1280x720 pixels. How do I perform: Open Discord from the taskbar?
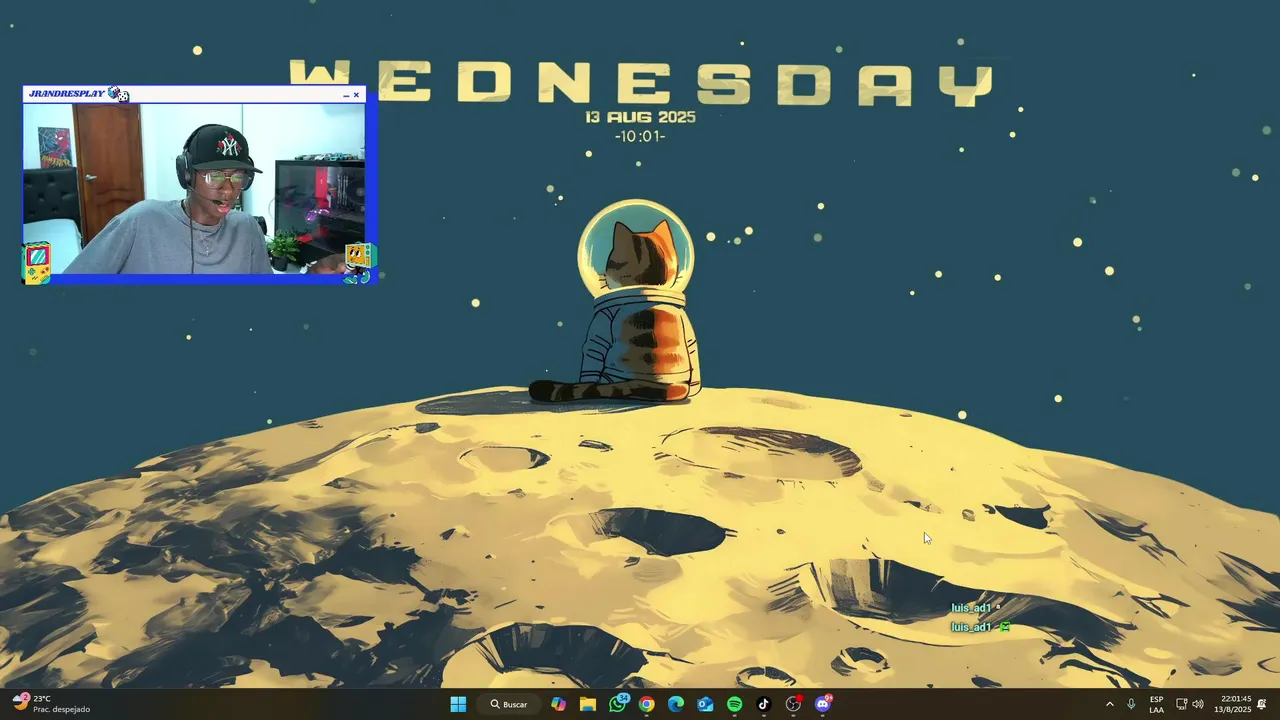(x=823, y=704)
